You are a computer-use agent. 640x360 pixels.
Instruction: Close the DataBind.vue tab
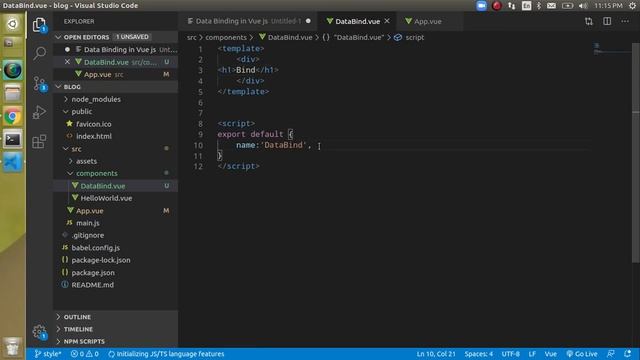pyautogui.click(x=387, y=21)
